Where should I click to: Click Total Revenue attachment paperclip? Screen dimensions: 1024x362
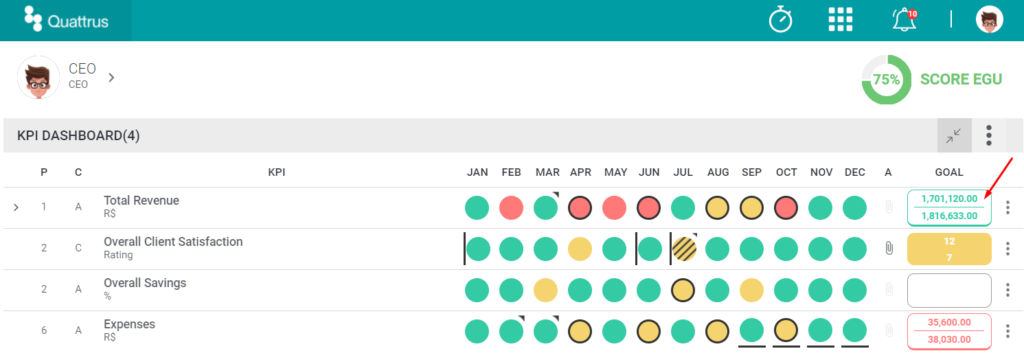pos(888,208)
